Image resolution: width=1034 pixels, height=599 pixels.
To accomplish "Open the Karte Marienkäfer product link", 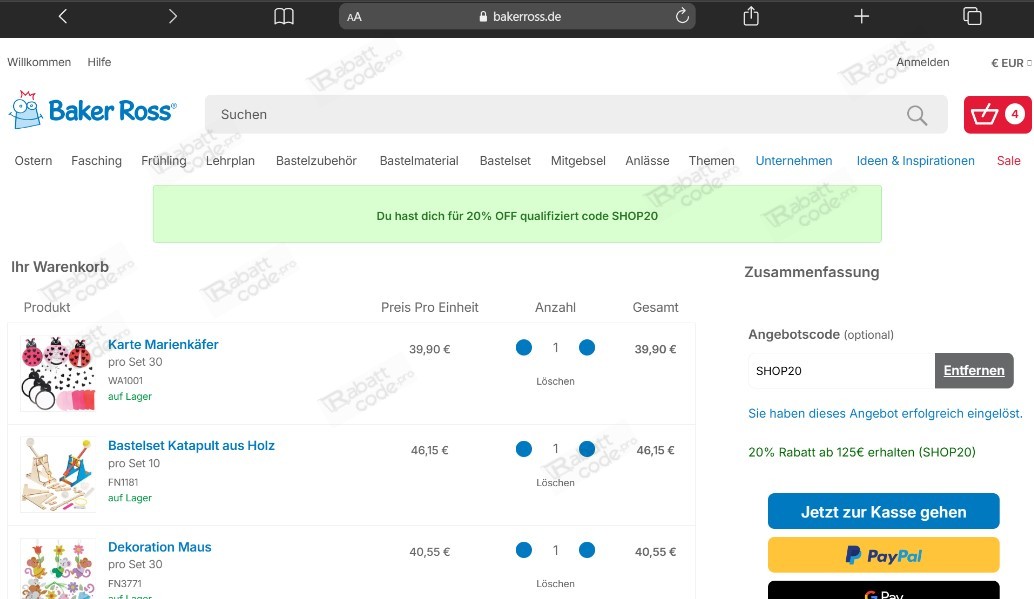I will coord(163,344).
